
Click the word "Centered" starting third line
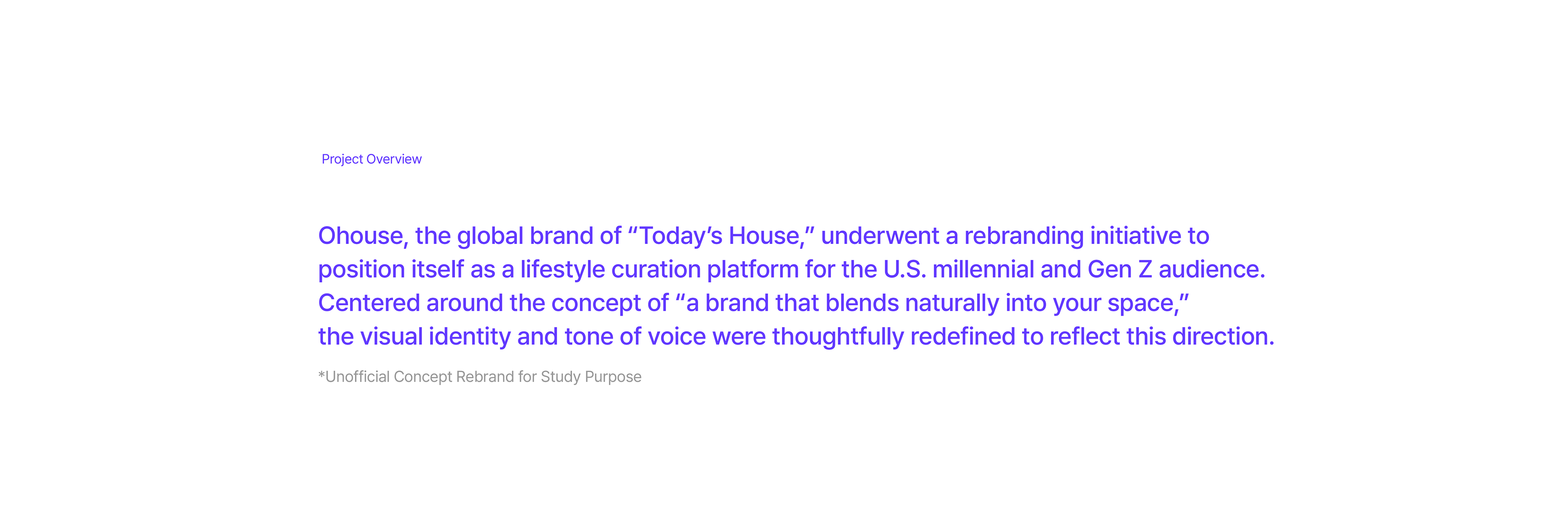369,303
